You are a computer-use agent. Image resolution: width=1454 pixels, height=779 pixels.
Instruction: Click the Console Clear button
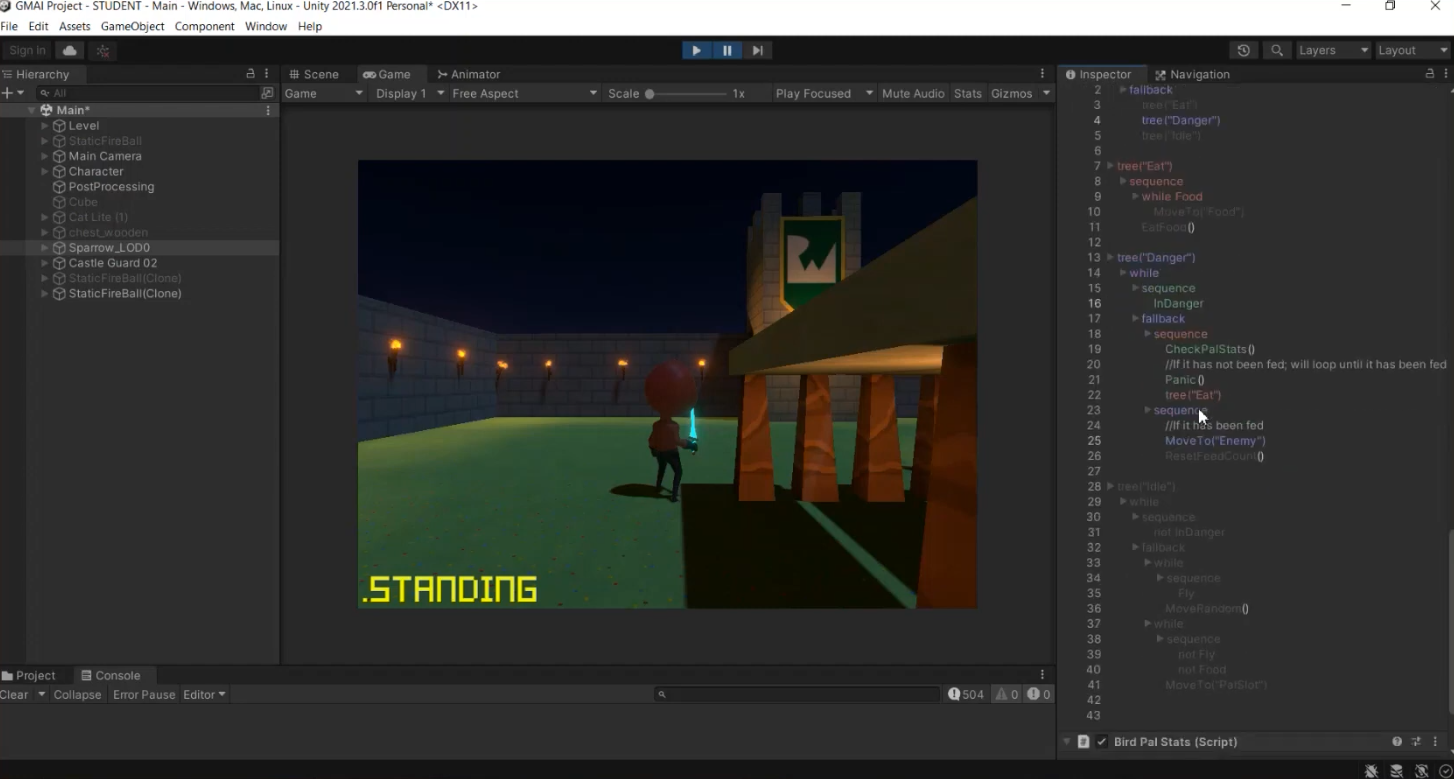tap(15, 694)
